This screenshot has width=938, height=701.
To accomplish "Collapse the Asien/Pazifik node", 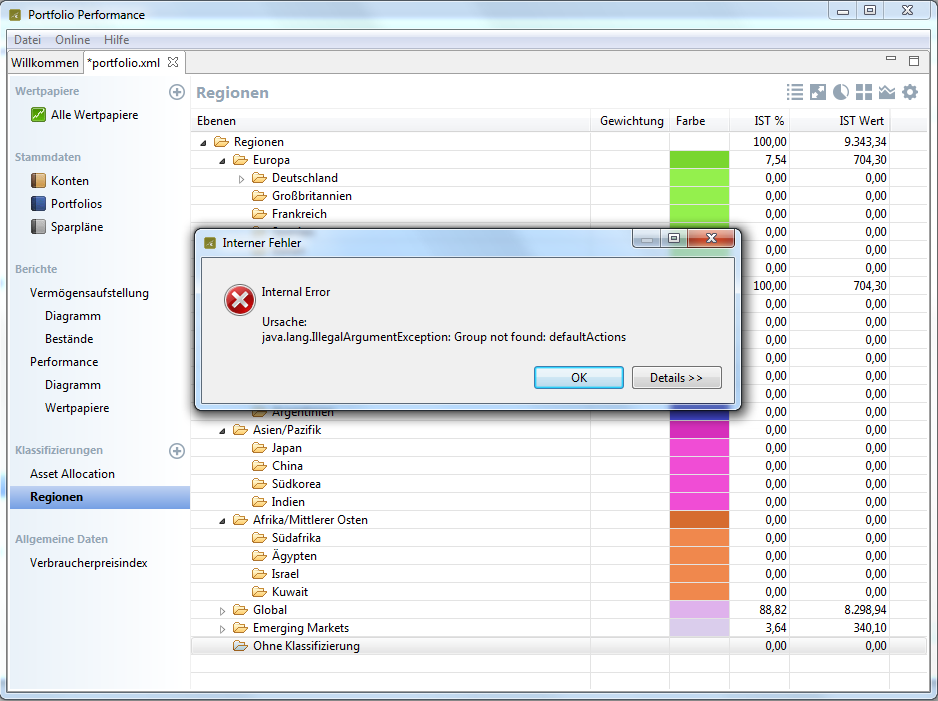I will pyautogui.click(x=223, y=431).
